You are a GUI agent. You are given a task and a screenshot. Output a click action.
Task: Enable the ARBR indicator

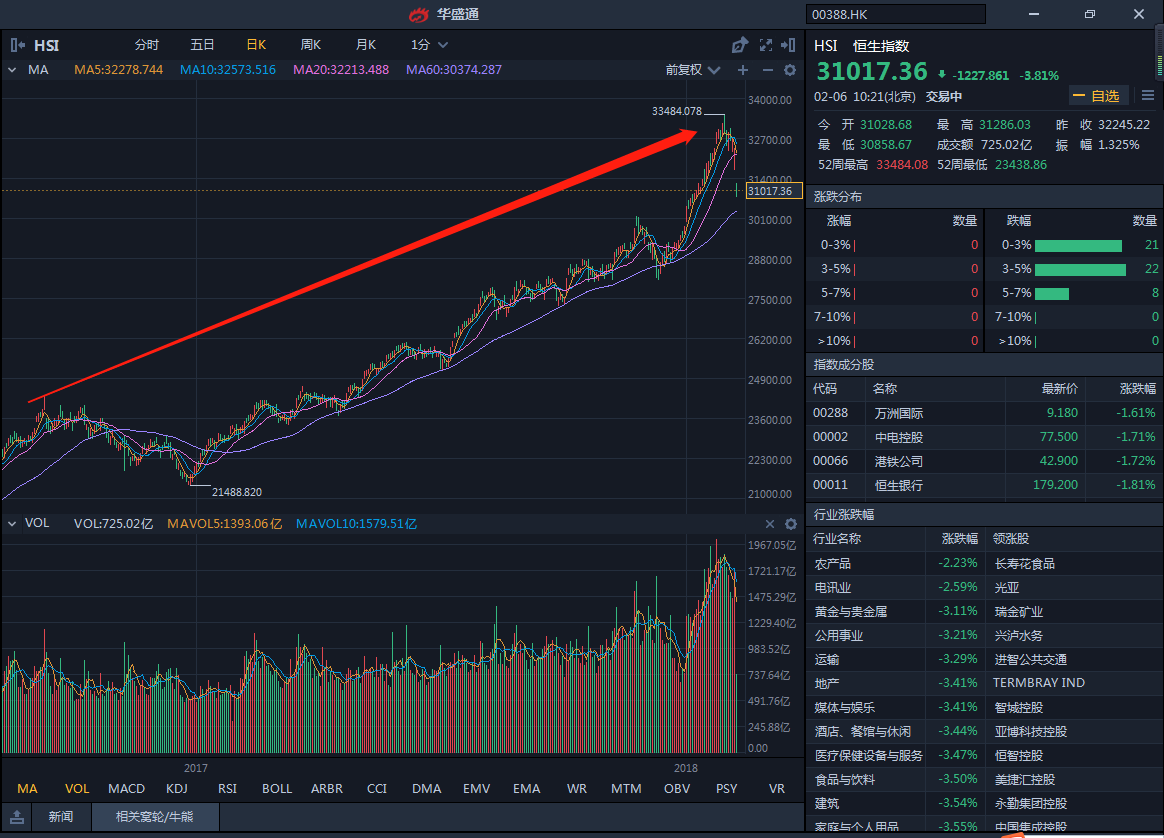click(x=327, y=788)
